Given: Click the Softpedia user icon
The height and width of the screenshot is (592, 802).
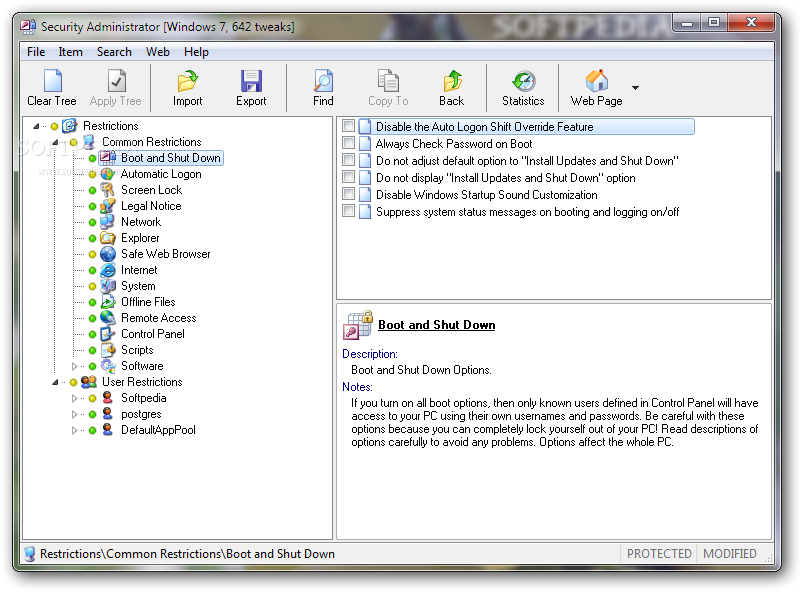Looking at the screenshot, I should click(107, 398).
